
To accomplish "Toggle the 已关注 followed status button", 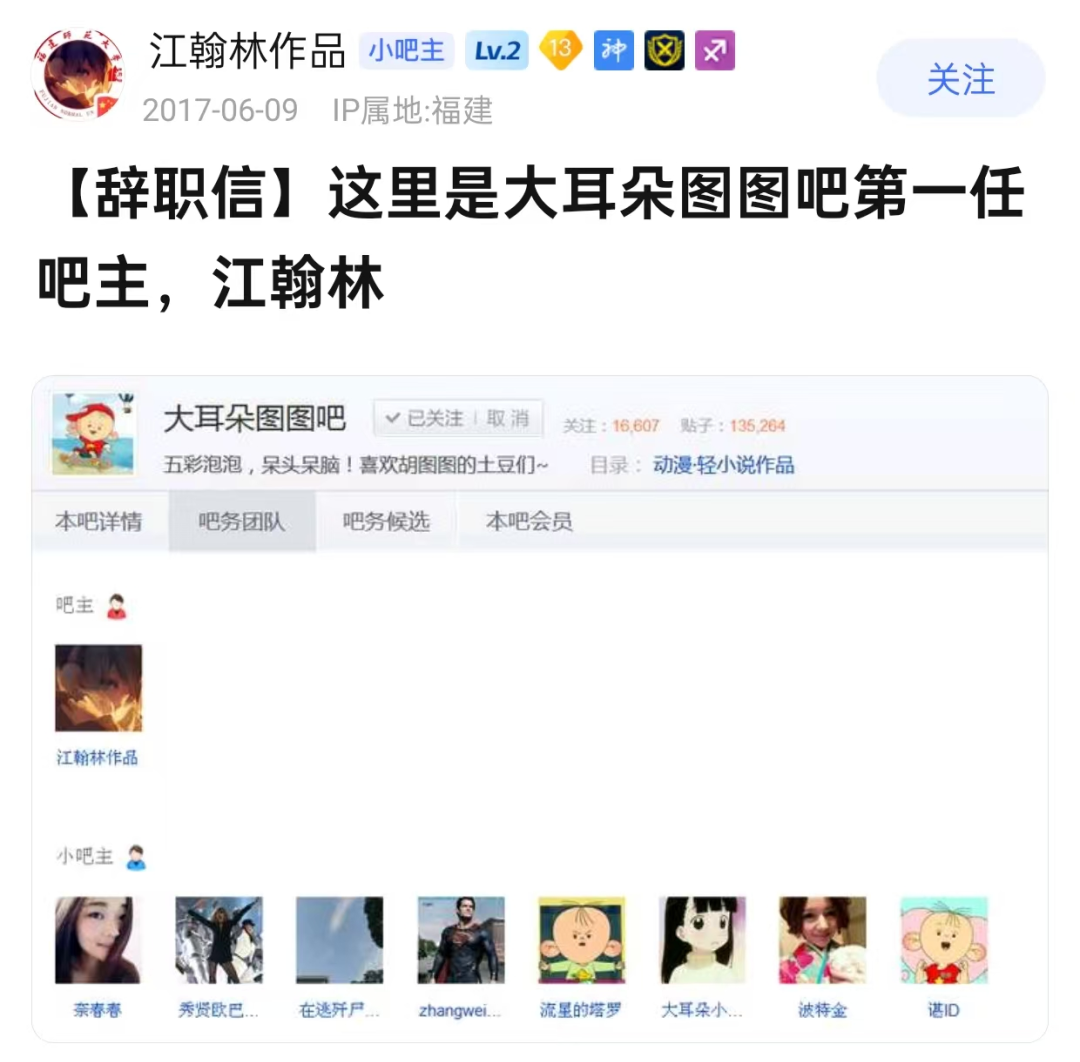I will point(424,418).
